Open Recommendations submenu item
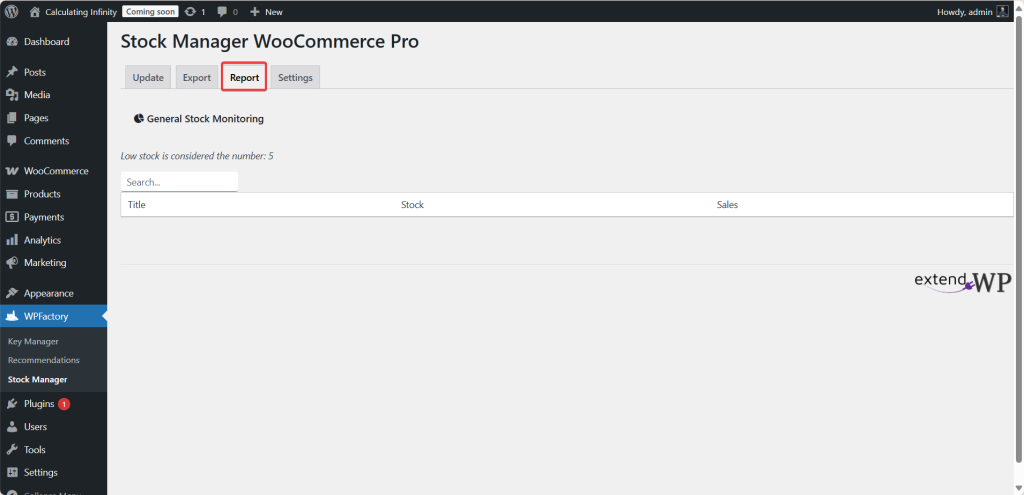The image size is (1024, 495). click(44, 360)
